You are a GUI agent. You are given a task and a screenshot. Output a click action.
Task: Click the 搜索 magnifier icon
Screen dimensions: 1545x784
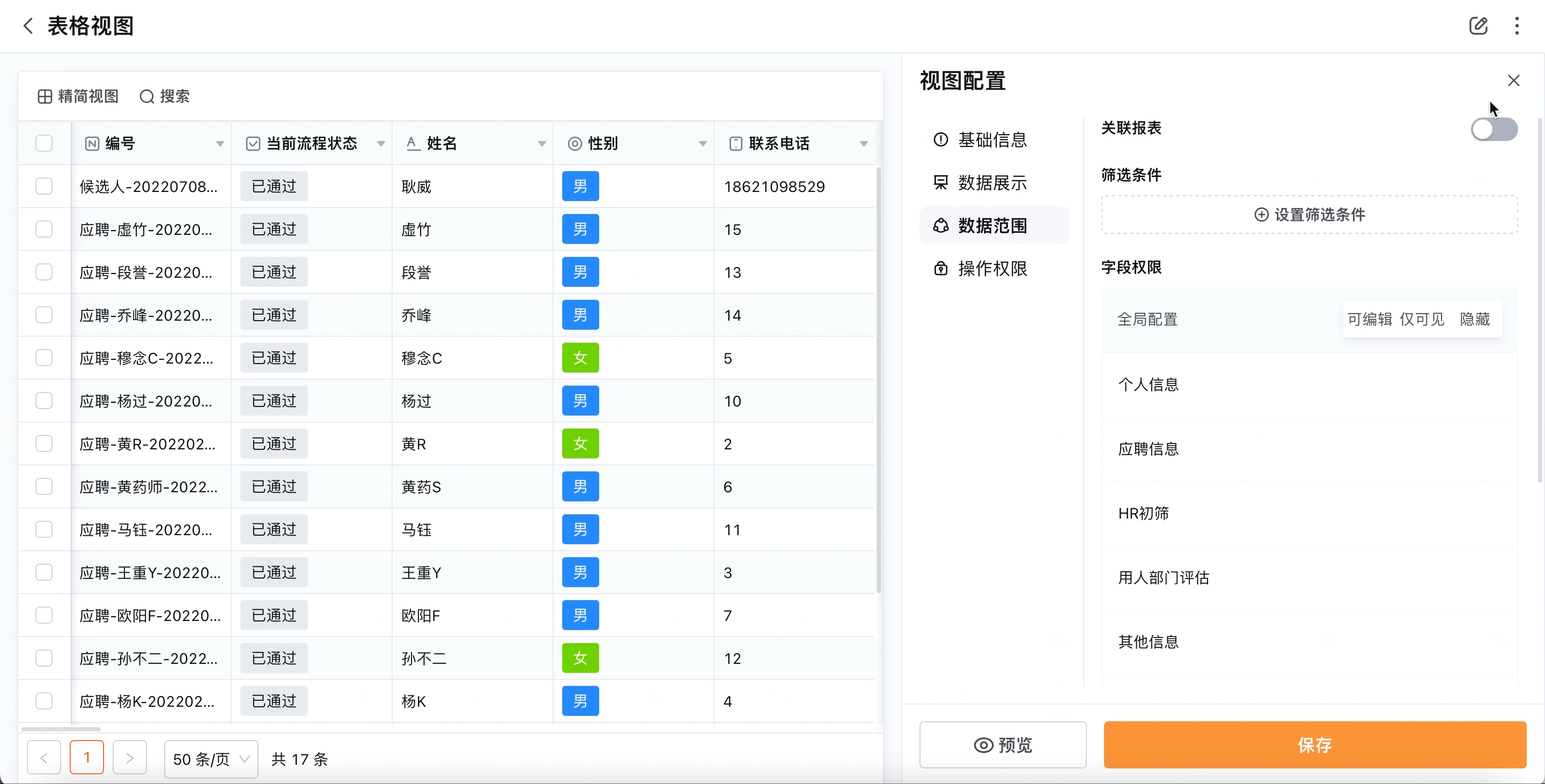tap(147, 97)
